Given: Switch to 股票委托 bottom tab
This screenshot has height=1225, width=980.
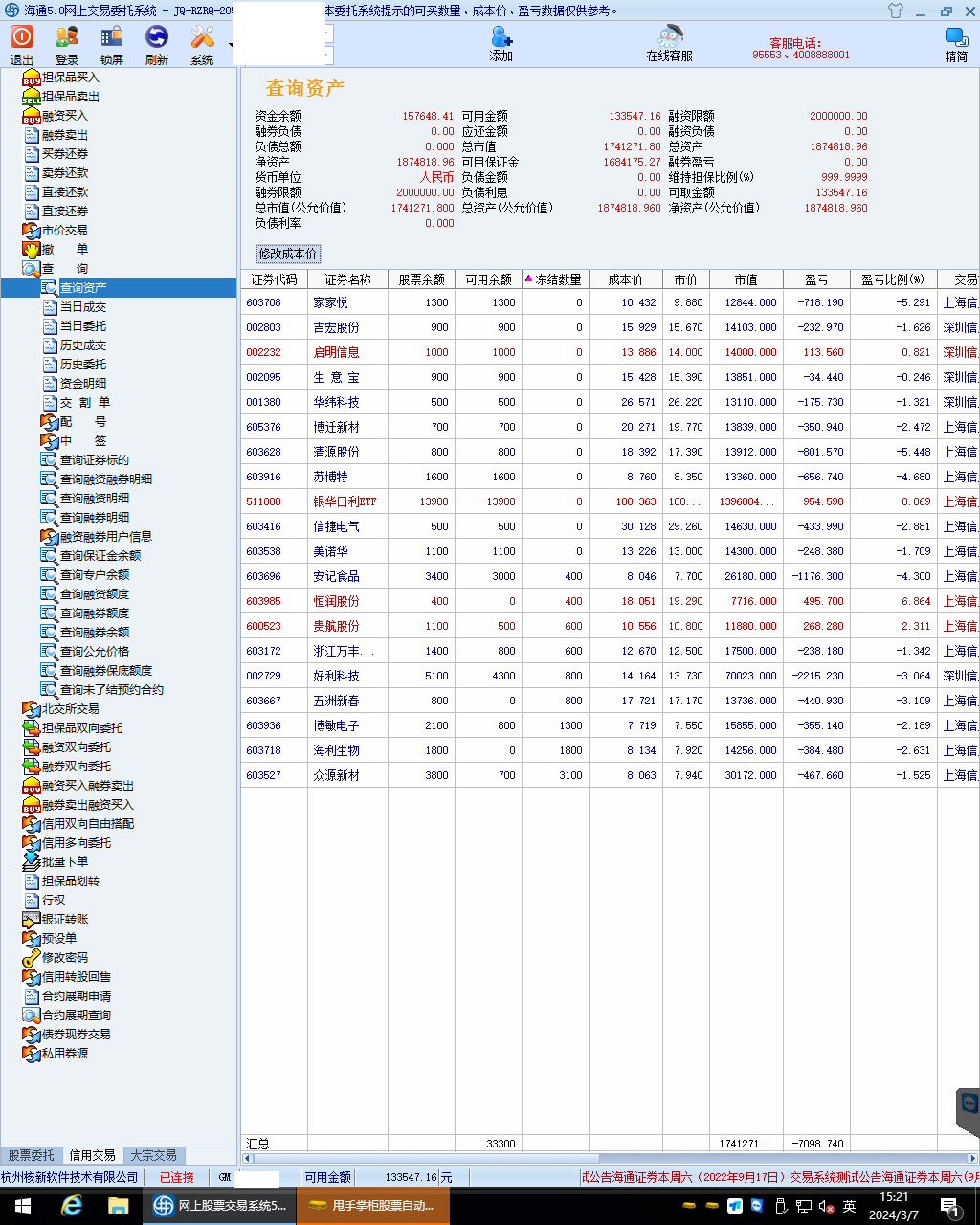Looking at the screenshot, I should [x=31, y=1155].
